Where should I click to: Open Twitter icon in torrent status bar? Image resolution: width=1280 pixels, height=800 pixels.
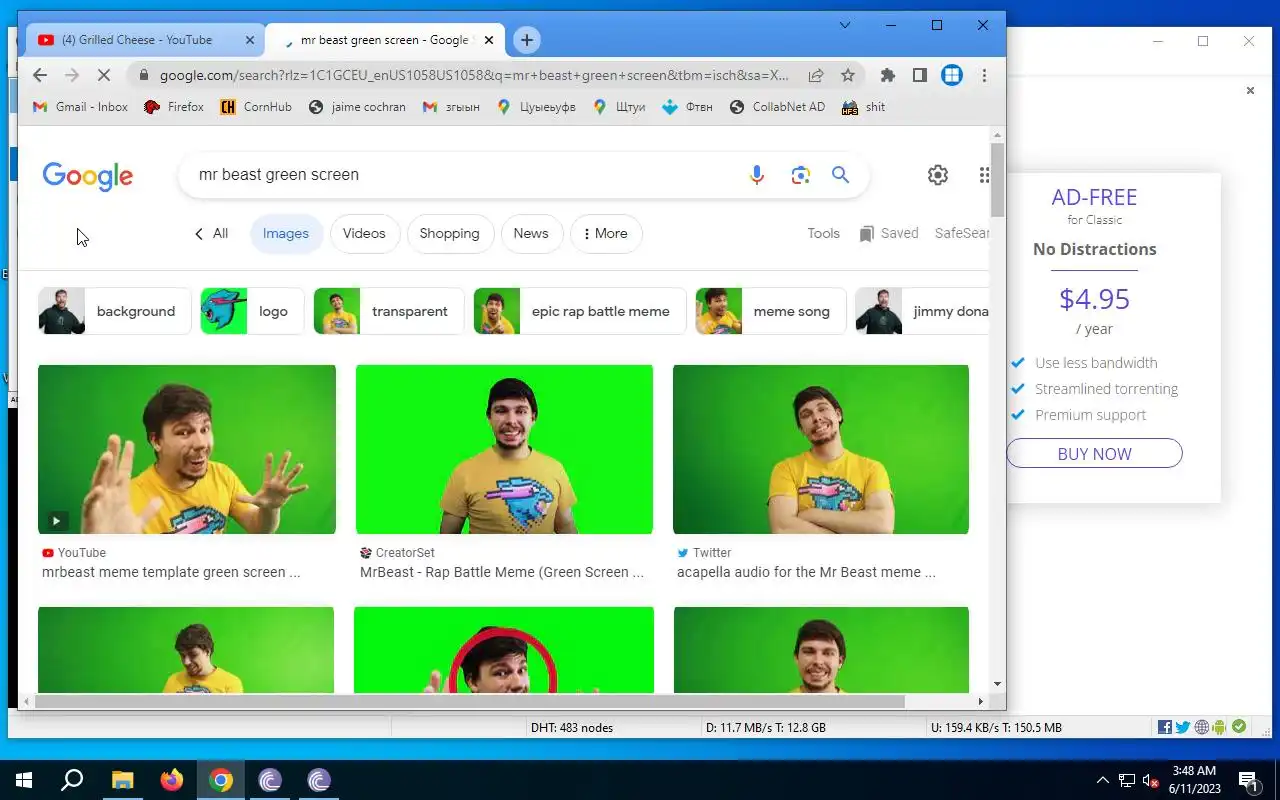[x=1183, y=727]
